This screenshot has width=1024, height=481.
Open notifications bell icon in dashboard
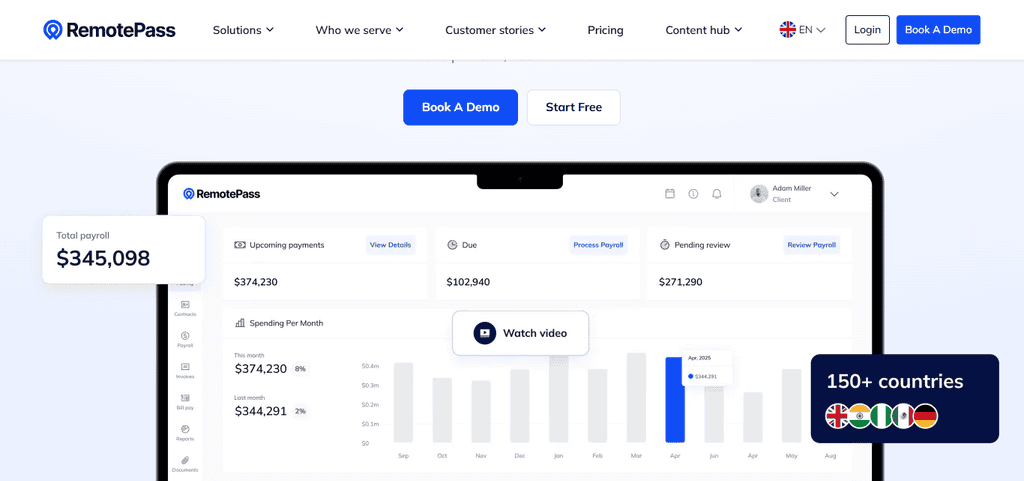(x=716, y=194)
